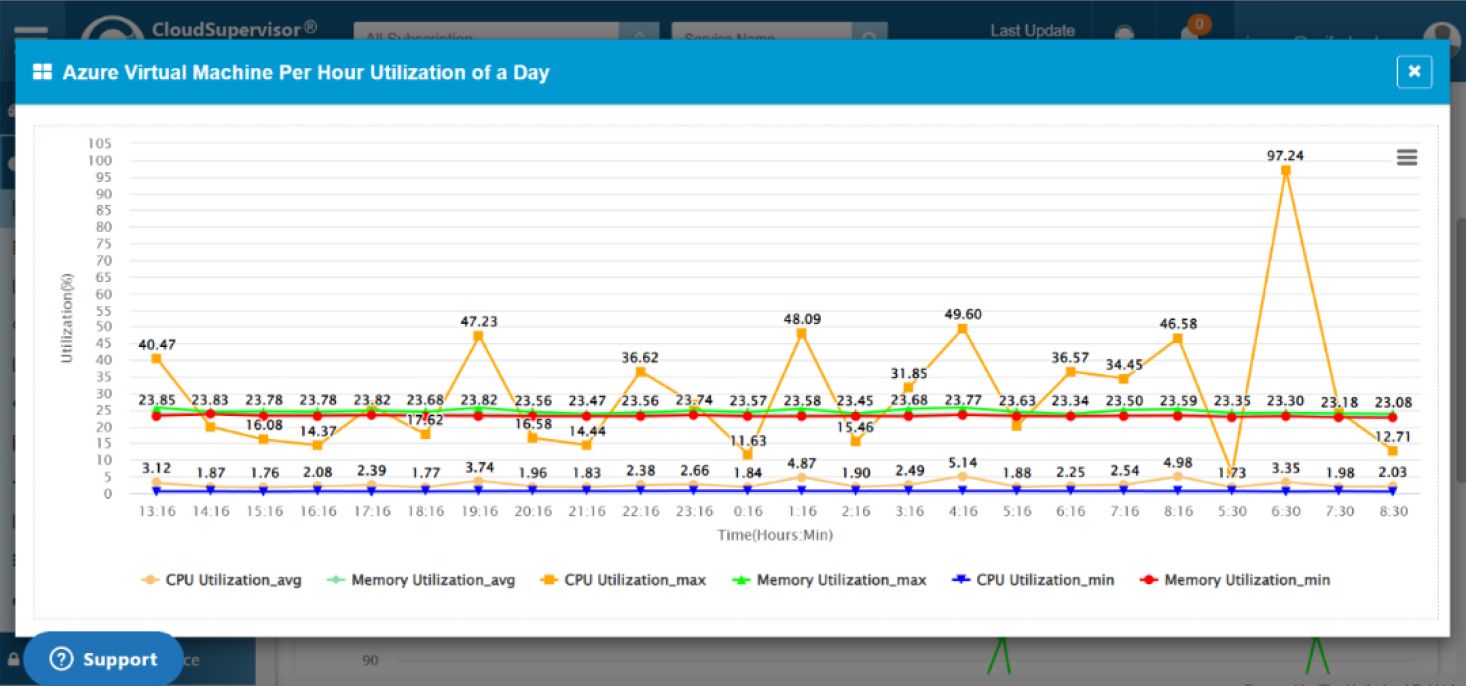Click the 12.71 data label
Screen dimensions: 1466x686
tap(1393, 437)
